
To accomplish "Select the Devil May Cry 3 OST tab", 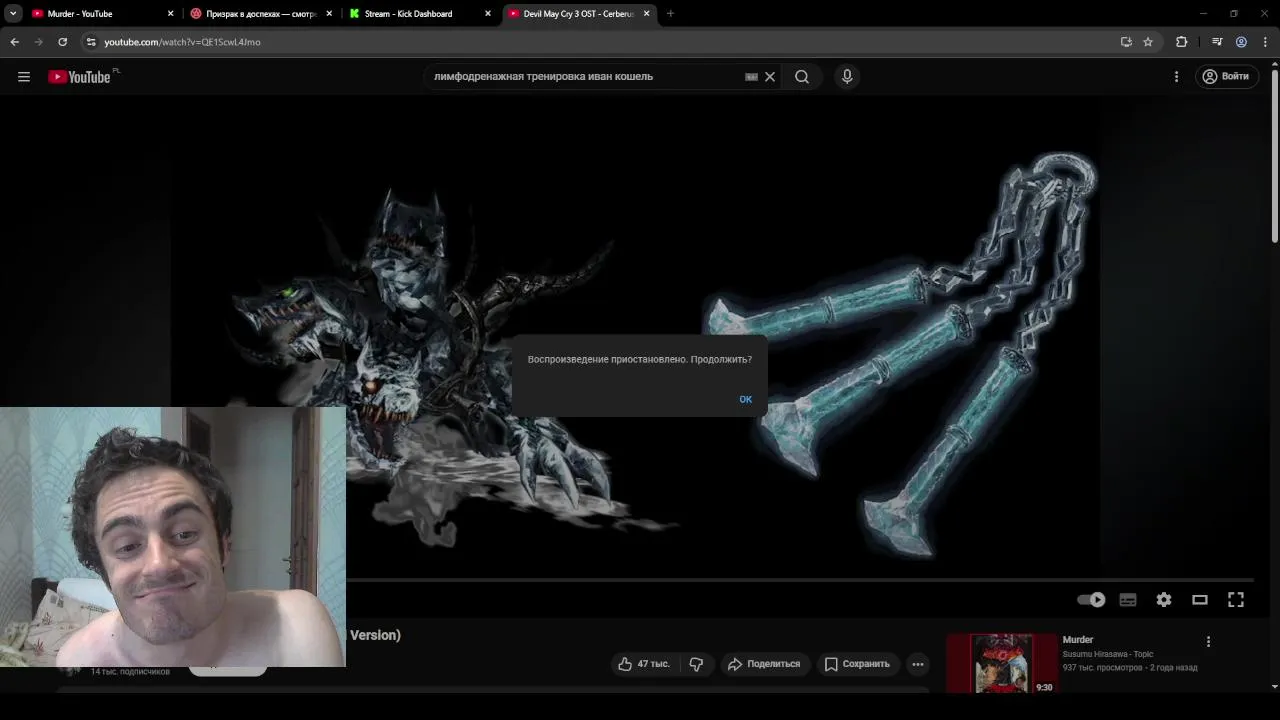I will 578,14.
